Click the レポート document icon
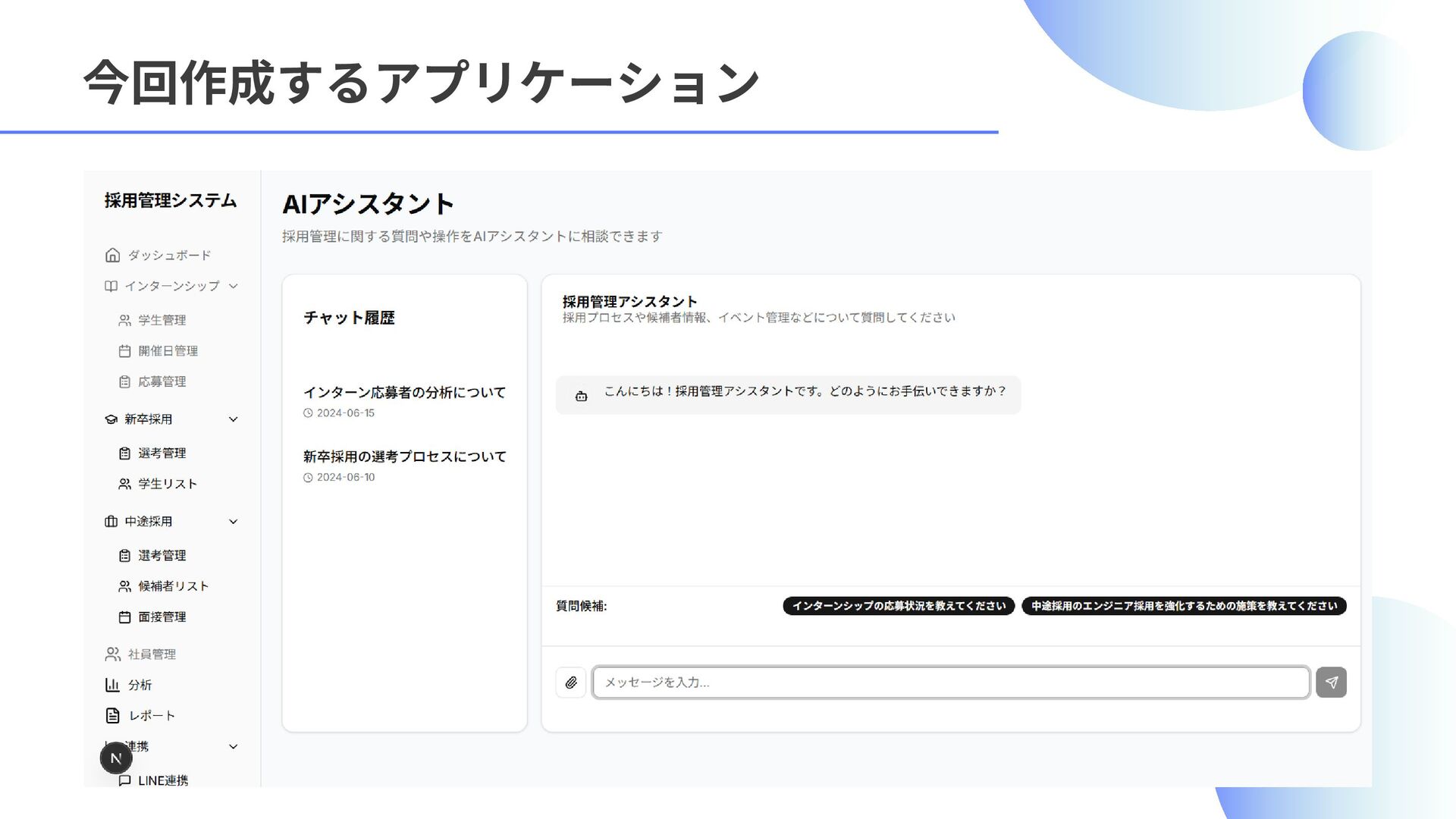 point(112,716)
